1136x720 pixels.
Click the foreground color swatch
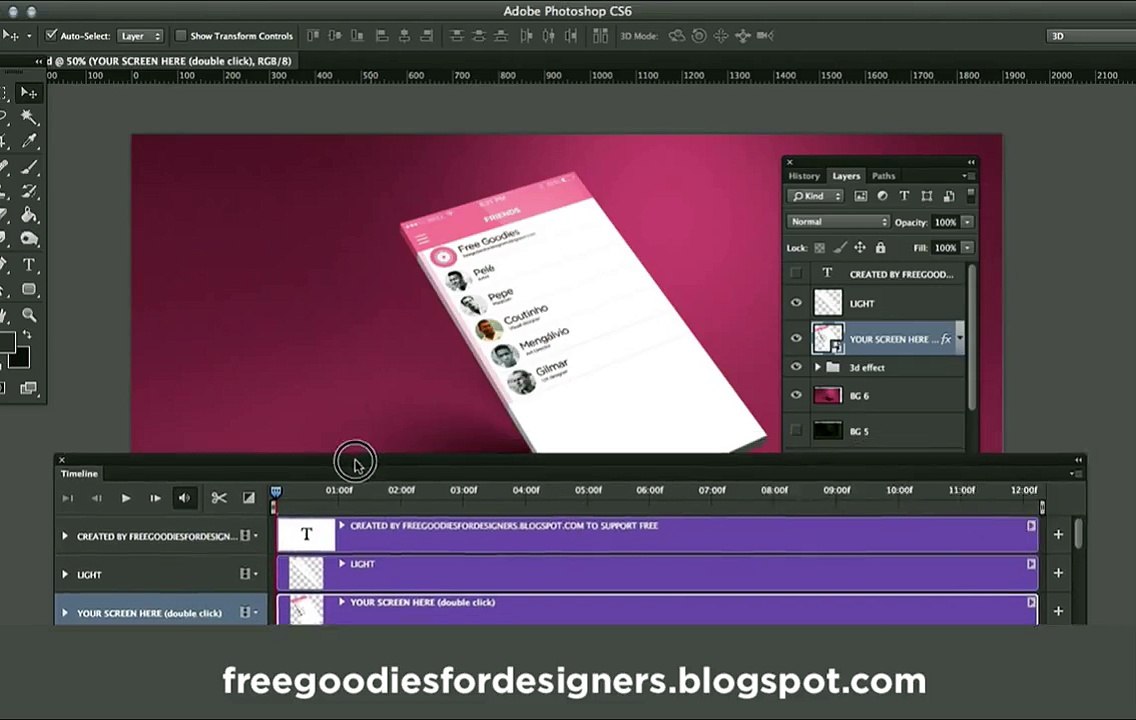tap(7, 342)
